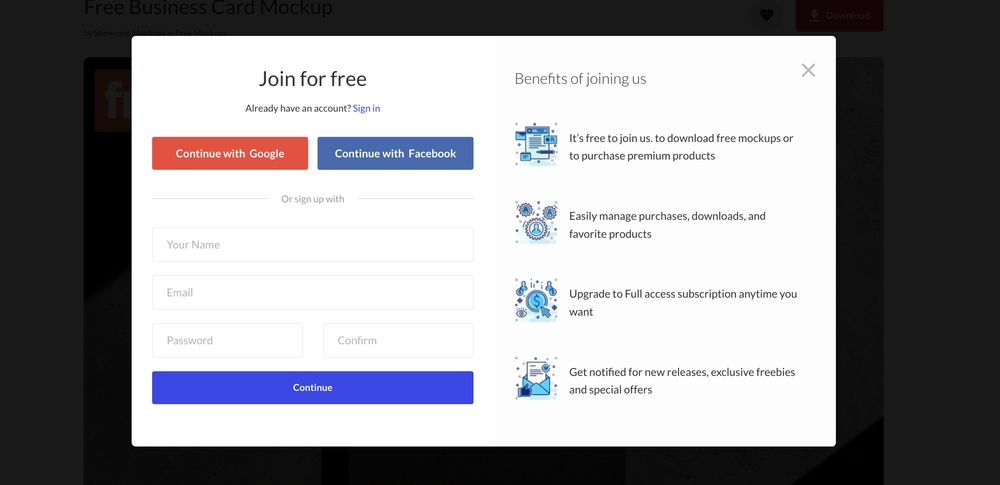Choose Continue with Facebook

click(x=395, y=153)
